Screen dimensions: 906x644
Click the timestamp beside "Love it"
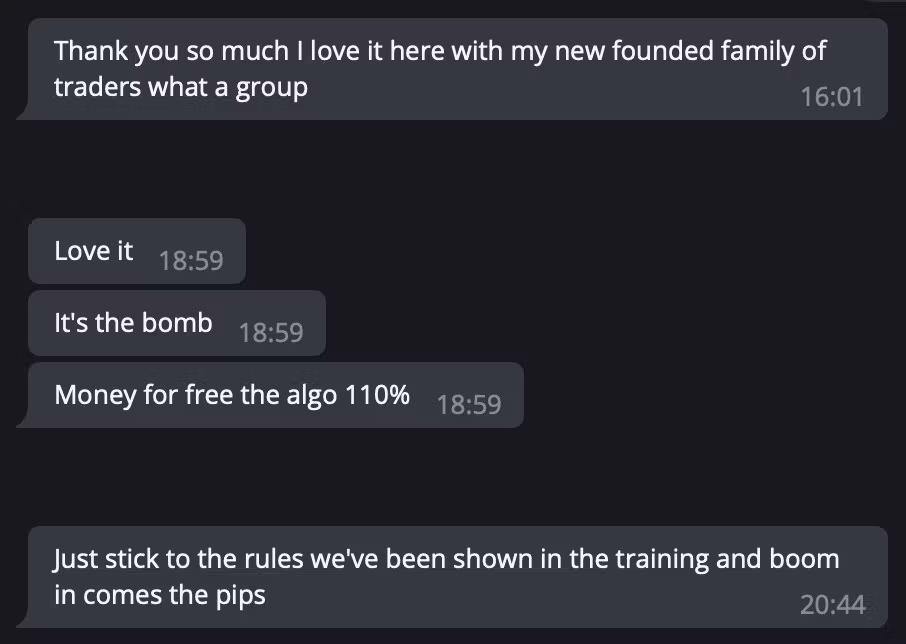click(x=190, y=260)
